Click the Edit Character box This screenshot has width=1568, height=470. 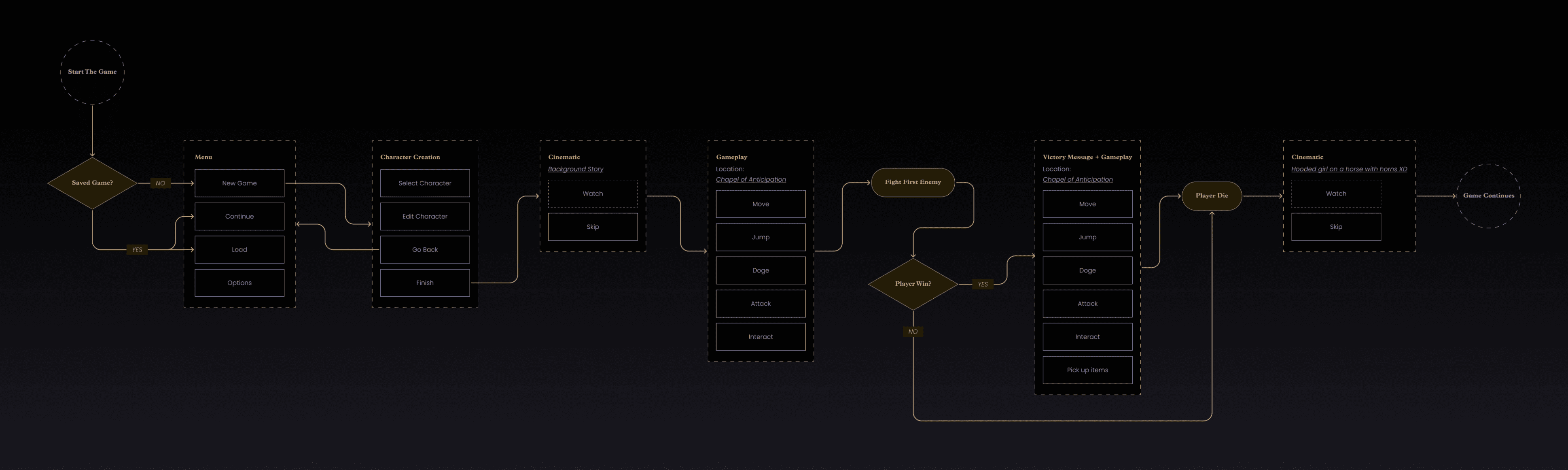coord(425,216)
